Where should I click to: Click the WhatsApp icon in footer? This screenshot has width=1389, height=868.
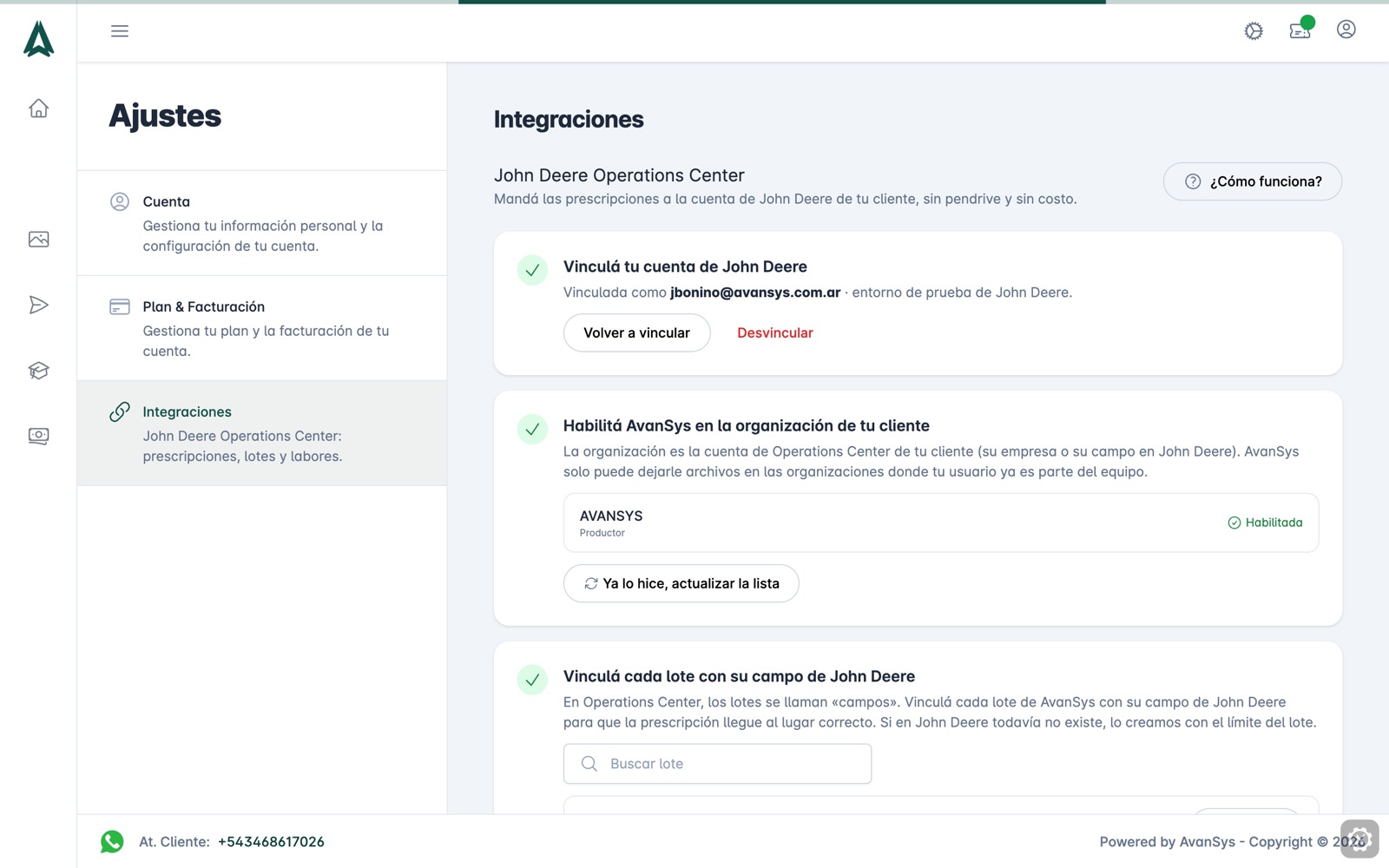point(112,842)
